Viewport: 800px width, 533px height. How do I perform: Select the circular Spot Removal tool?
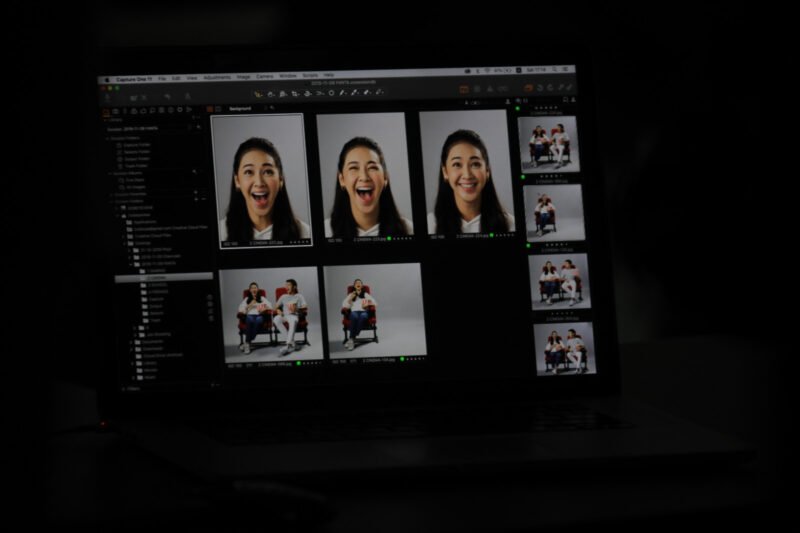pos(331,93)
